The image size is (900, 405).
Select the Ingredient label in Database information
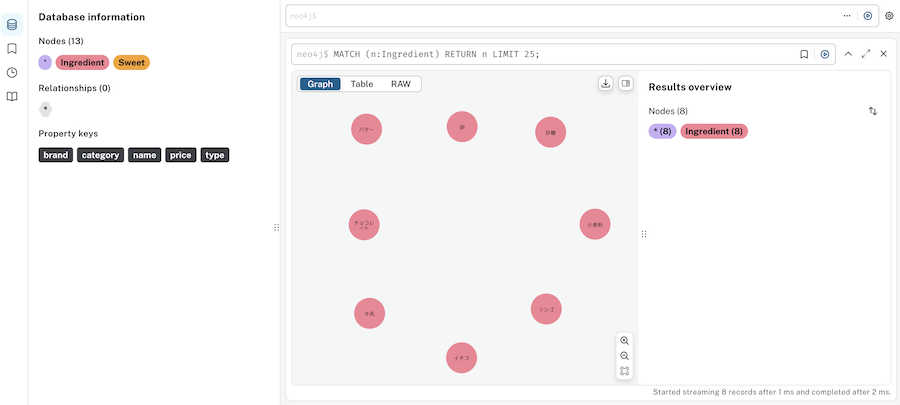tap(82, 63)
